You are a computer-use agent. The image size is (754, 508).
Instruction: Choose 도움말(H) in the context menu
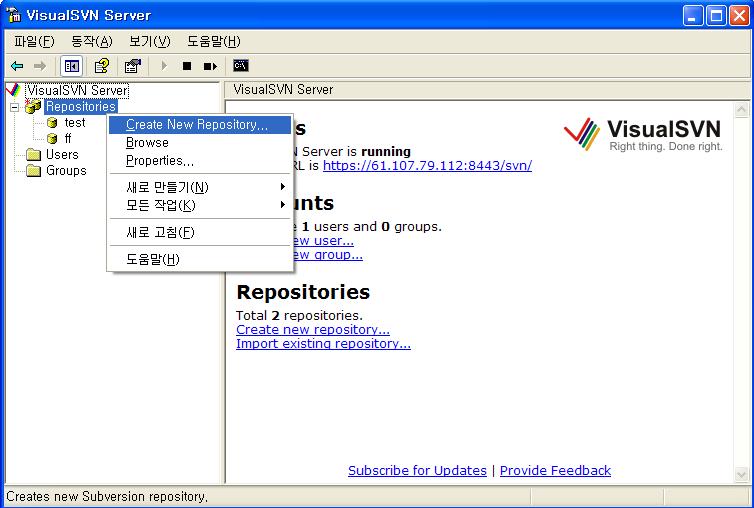click(200, 259)
